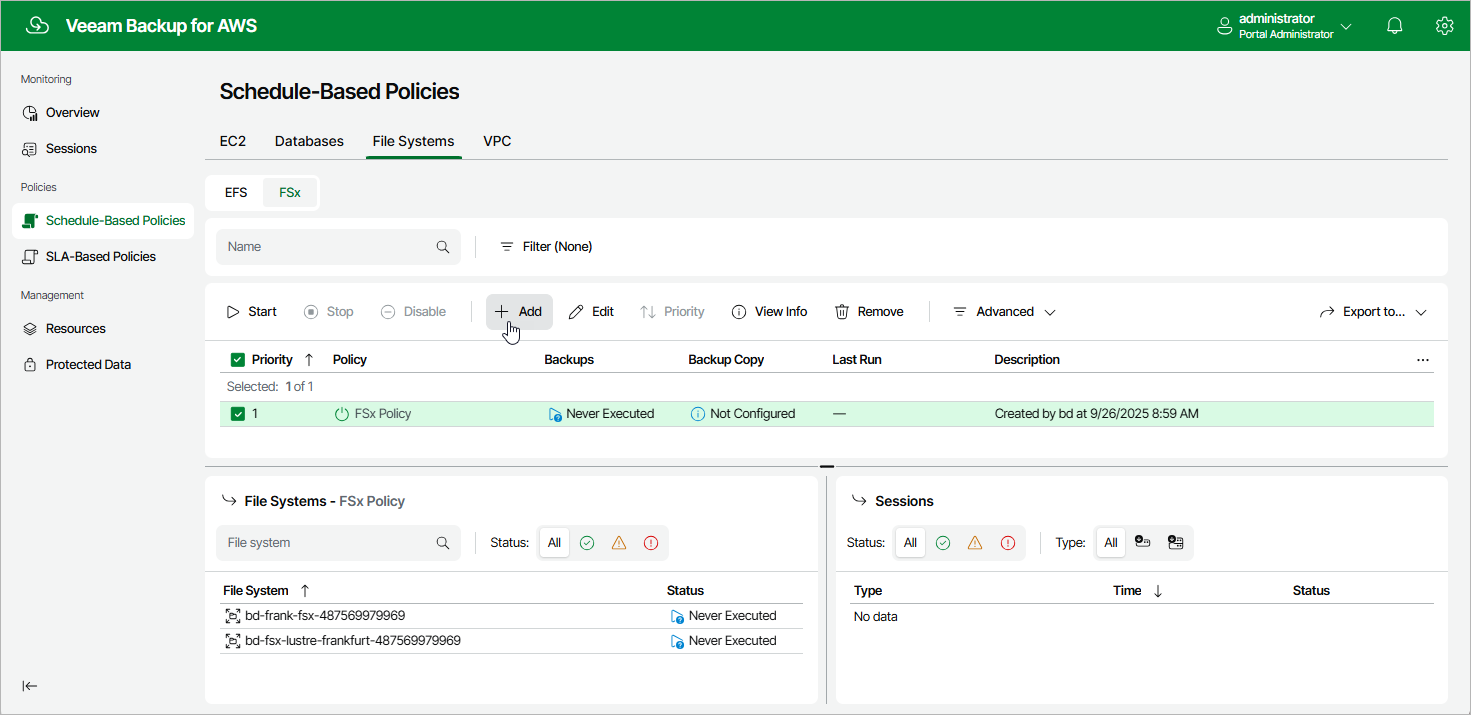The image size is (1471, 715).
Task: Filter Sessions by error status
Action: (1008, 543)
